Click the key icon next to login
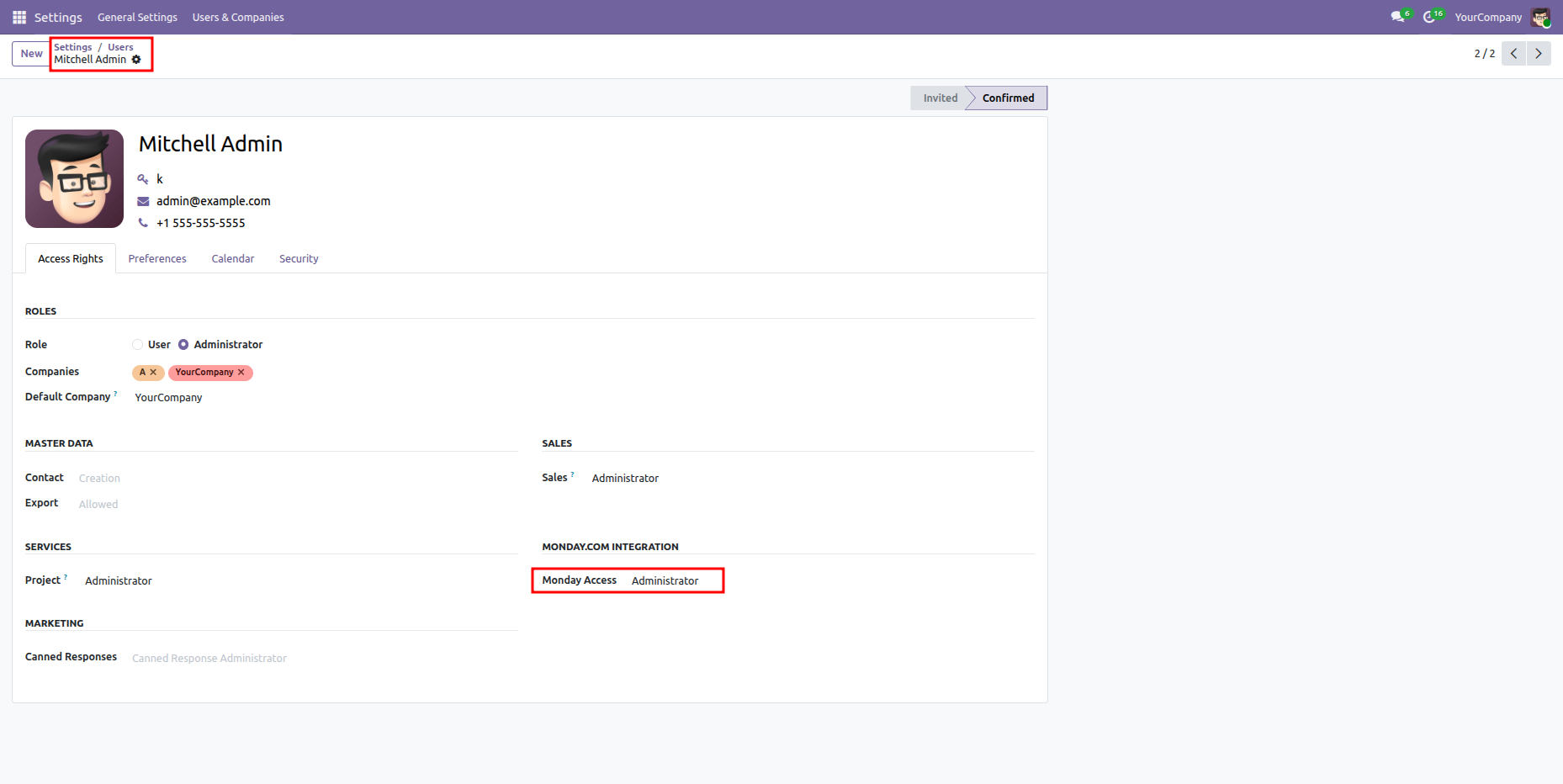This screenshot has width=1563, height=784. click(x=143, y=179)
